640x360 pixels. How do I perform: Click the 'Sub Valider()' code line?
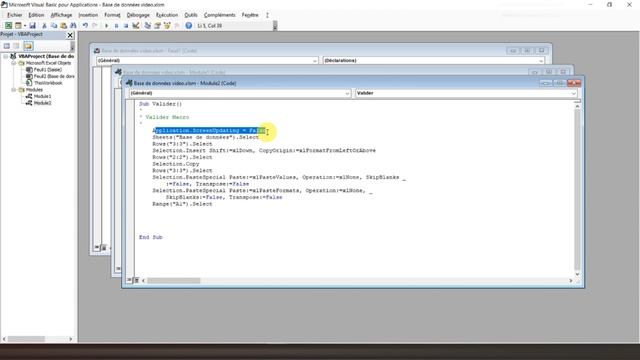tap(160, 104)
